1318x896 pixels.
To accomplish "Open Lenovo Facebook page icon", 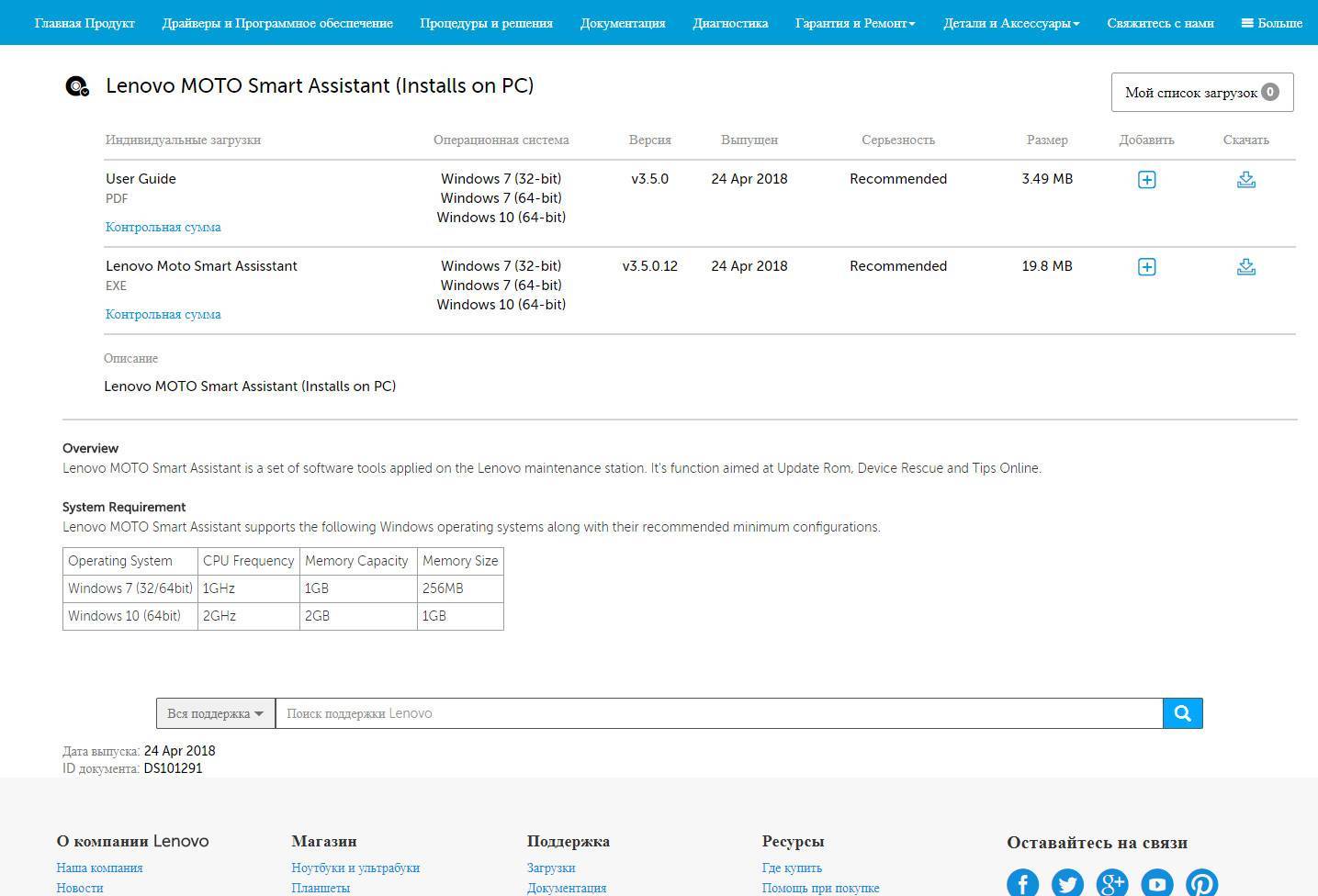I will coord(1022,883).
